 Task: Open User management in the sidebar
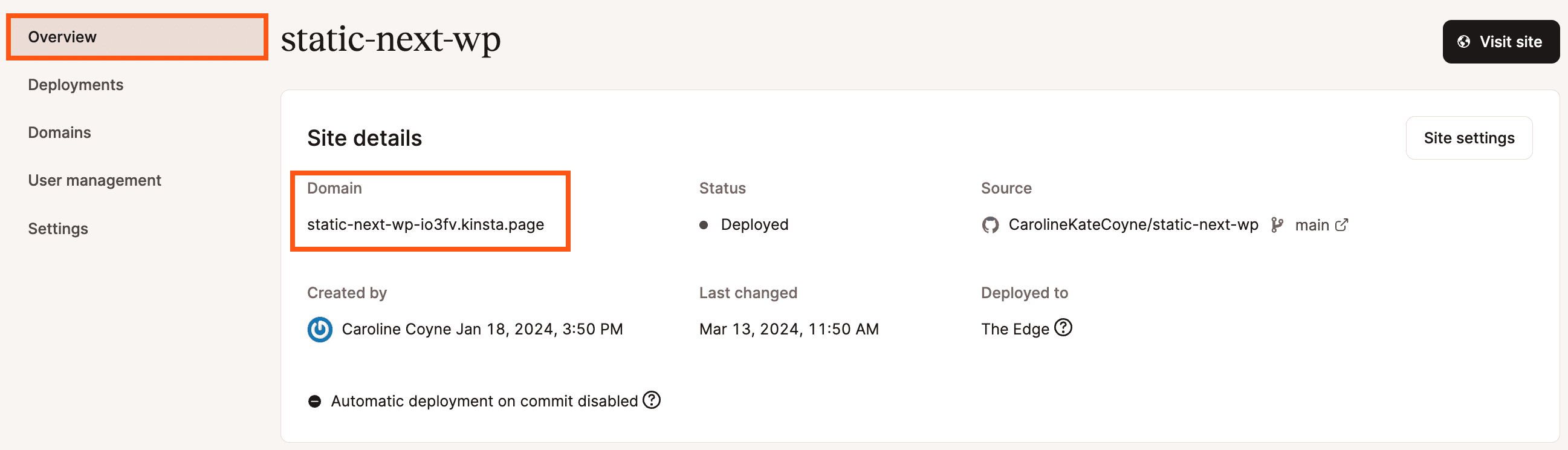click(94, 180)
